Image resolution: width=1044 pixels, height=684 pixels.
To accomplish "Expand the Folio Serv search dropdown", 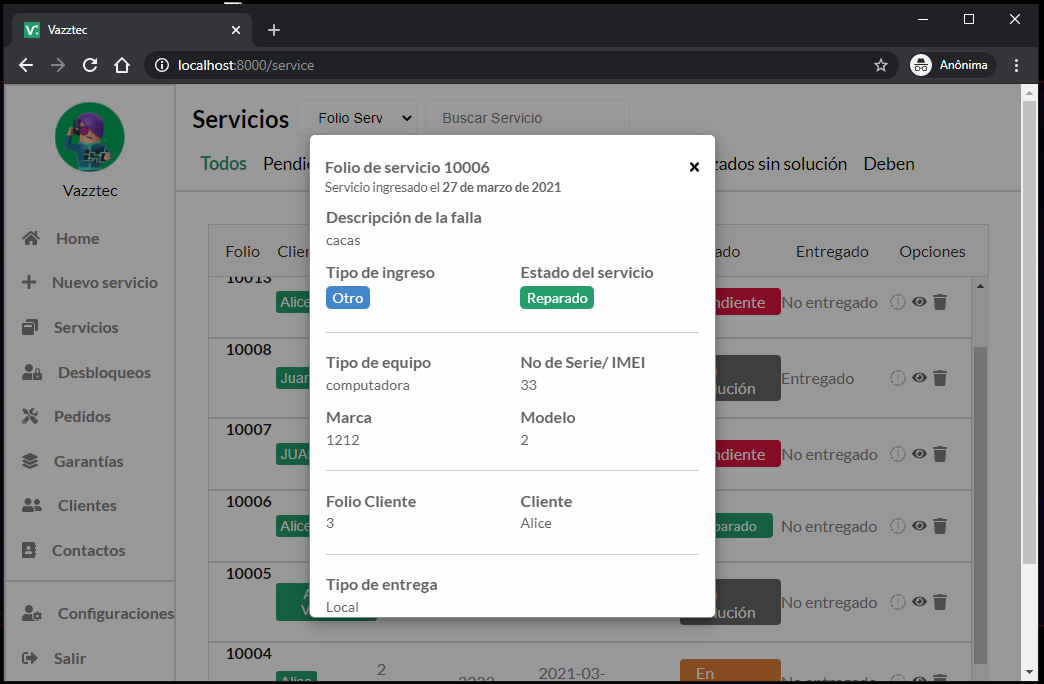I will tap(357, 118).
